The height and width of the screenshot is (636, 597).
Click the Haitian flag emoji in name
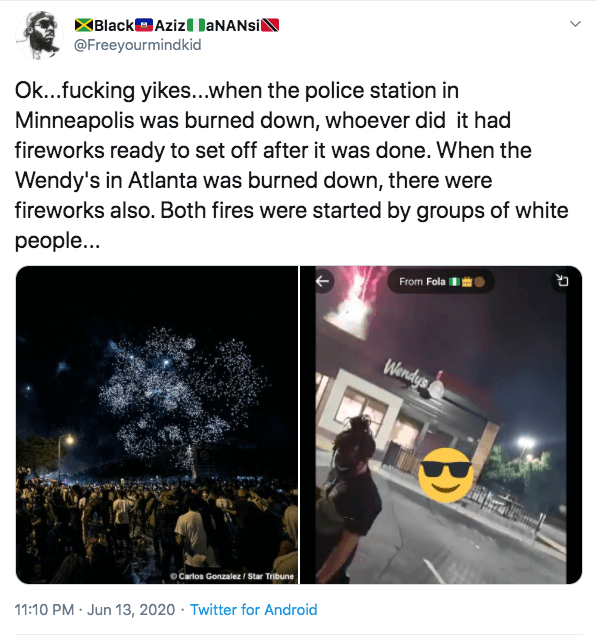pos(144,25)
